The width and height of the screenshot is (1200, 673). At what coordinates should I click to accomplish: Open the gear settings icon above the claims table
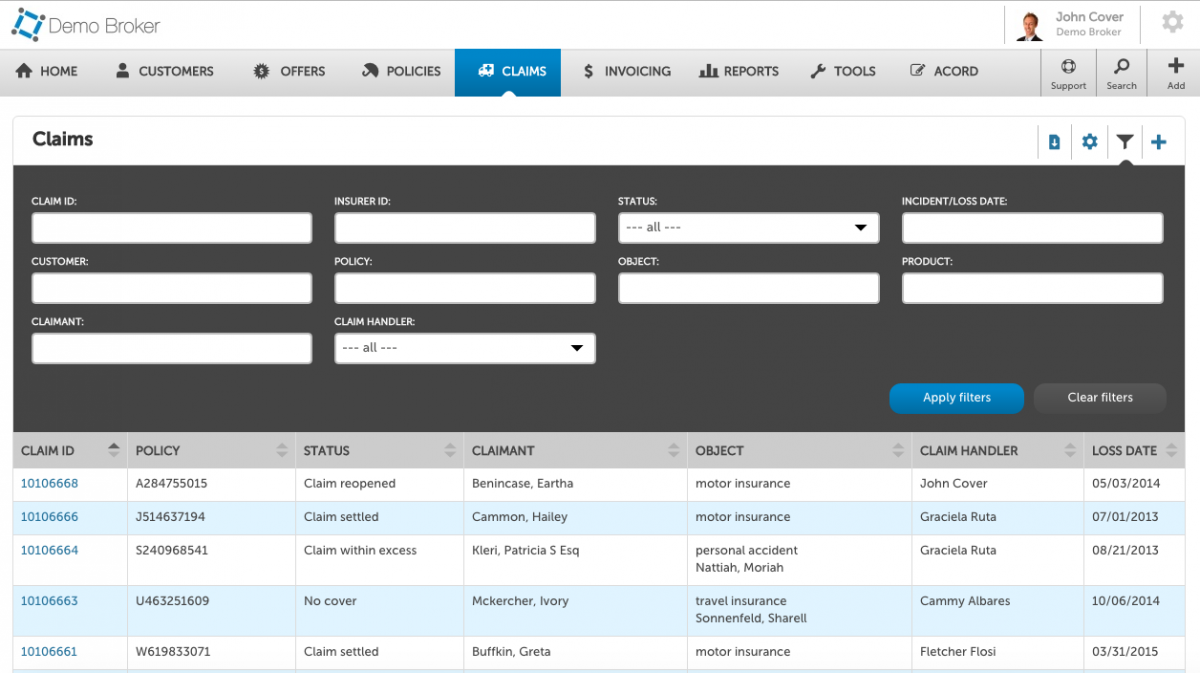1089,142
